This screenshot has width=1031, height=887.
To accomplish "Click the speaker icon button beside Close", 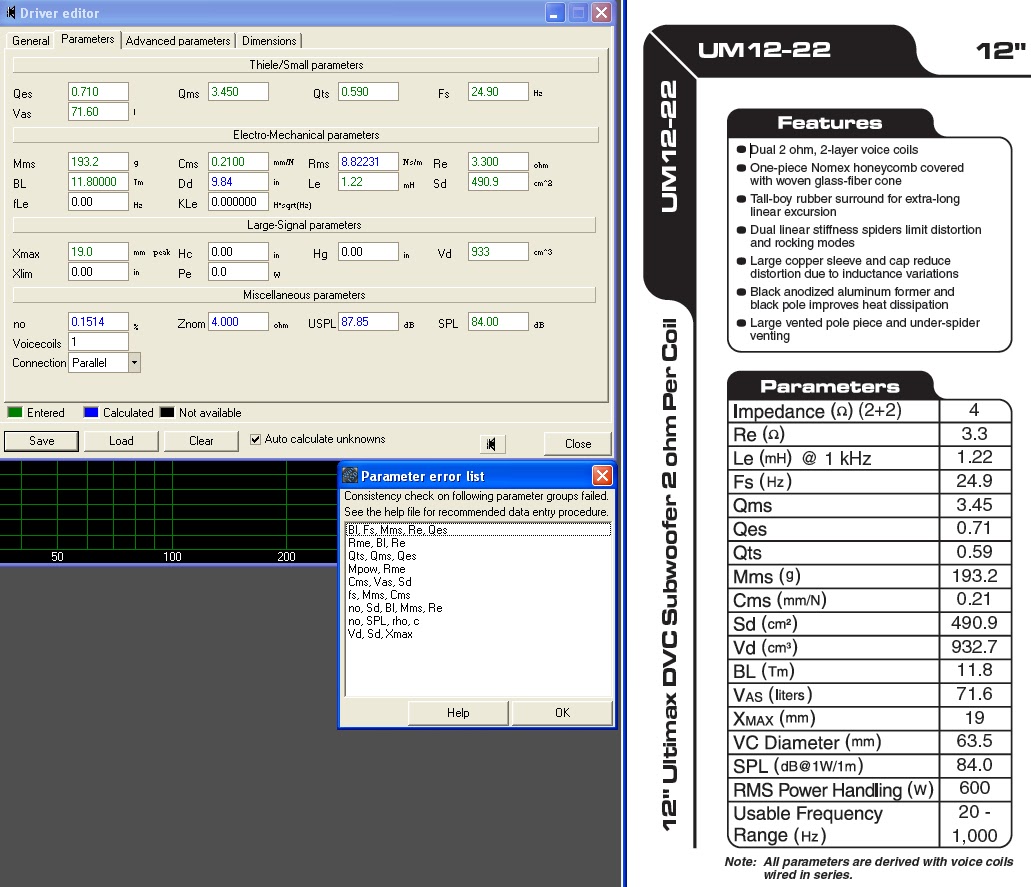I will pyautogui.click(x=492, y=444).
